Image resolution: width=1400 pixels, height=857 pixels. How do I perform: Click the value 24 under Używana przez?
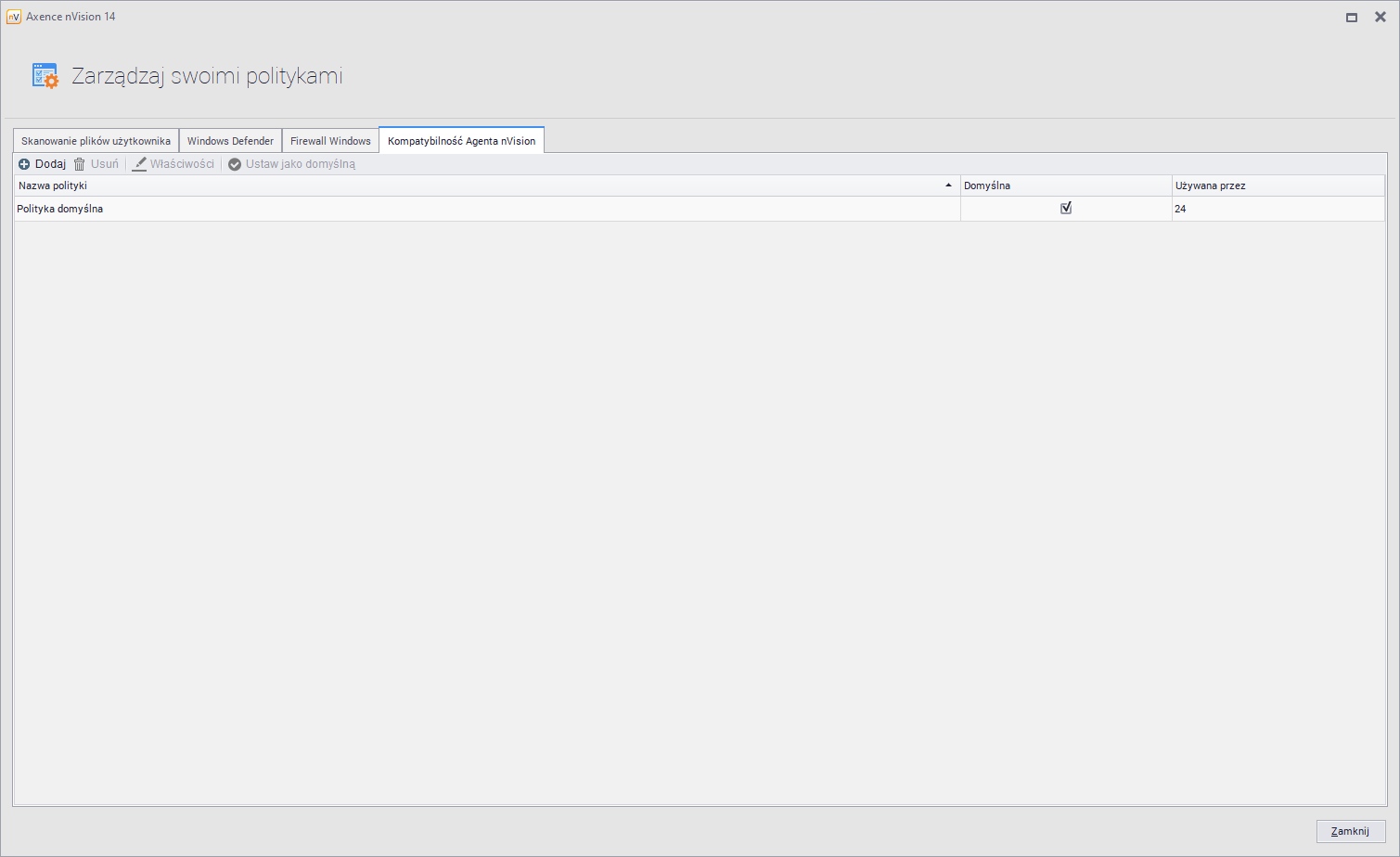[x=1180, y=209]
